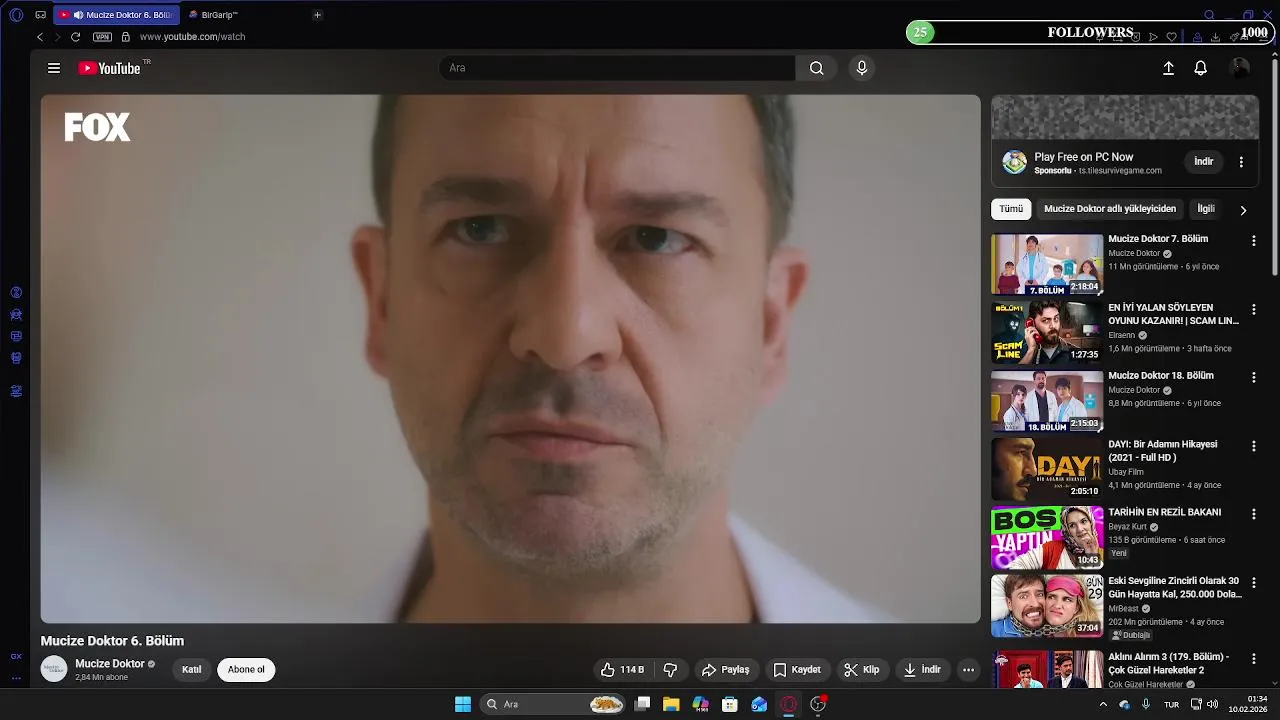Screen dimensions: 1280x720
Task: Select the 'Tümü' filter chip
Action: pyautogui.click(x=1011, y=209)
